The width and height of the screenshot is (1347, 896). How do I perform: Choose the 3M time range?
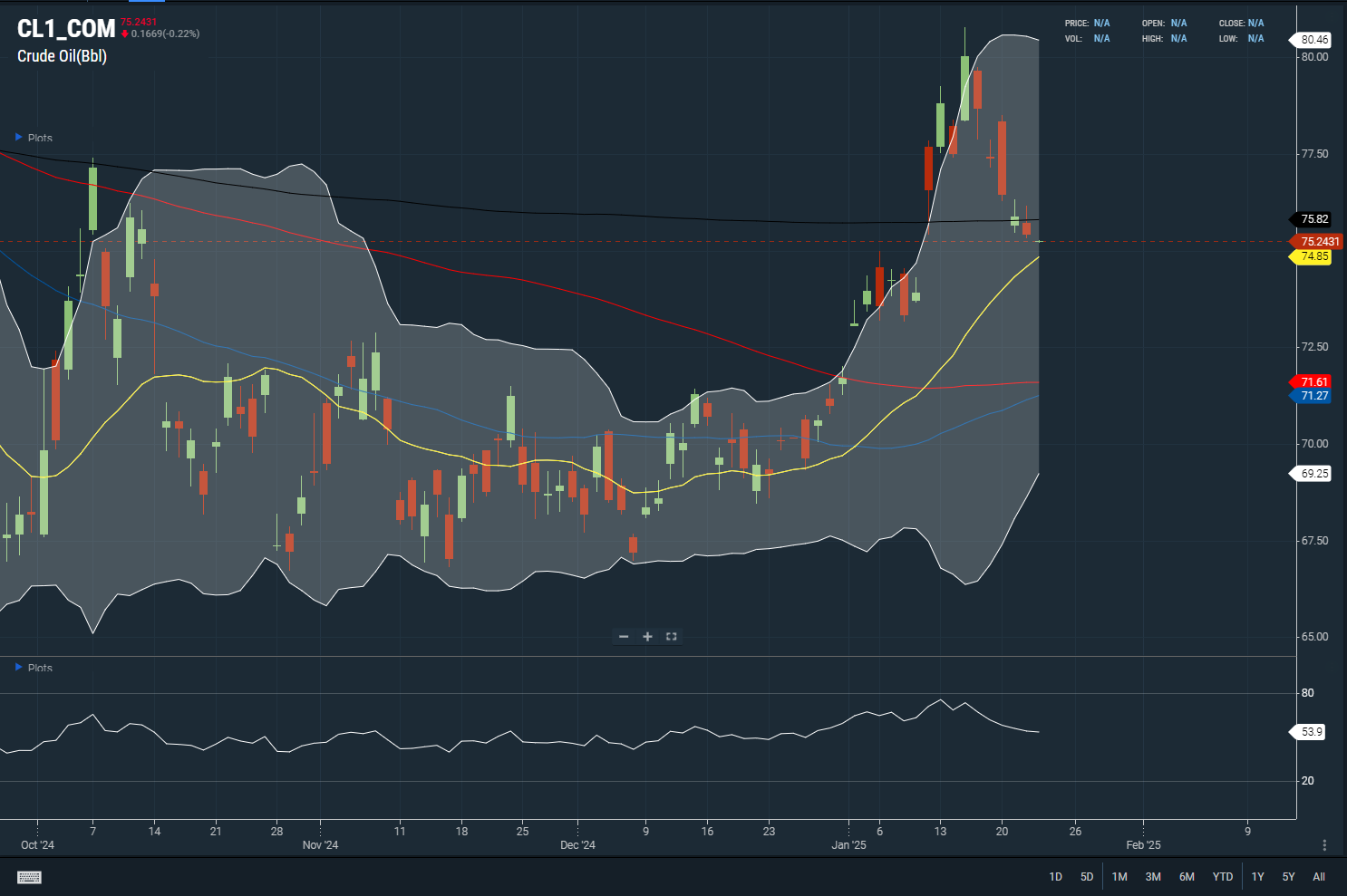point(1153,877)
